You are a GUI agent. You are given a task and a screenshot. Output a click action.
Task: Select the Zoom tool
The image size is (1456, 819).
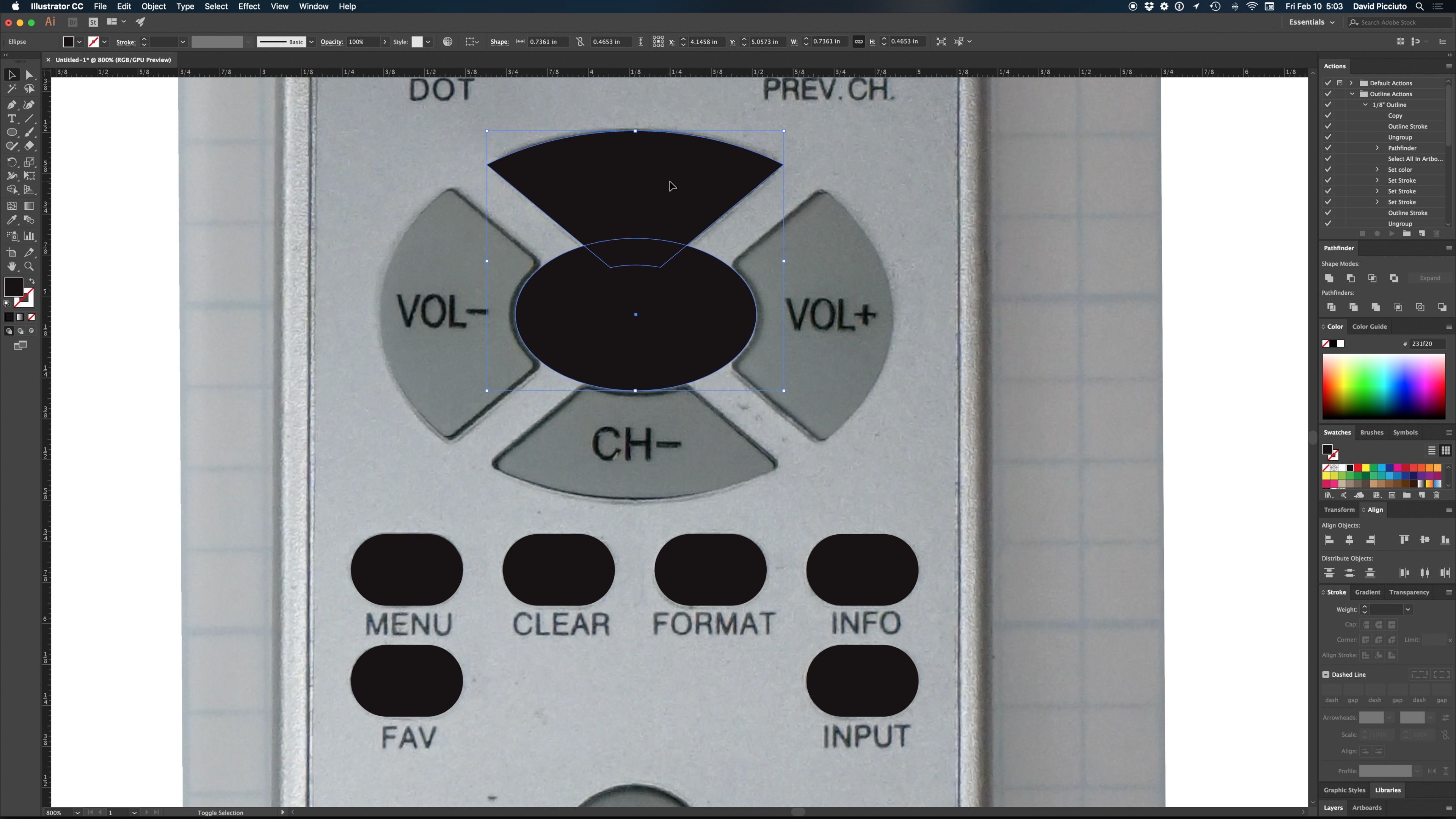click(29, 266)
